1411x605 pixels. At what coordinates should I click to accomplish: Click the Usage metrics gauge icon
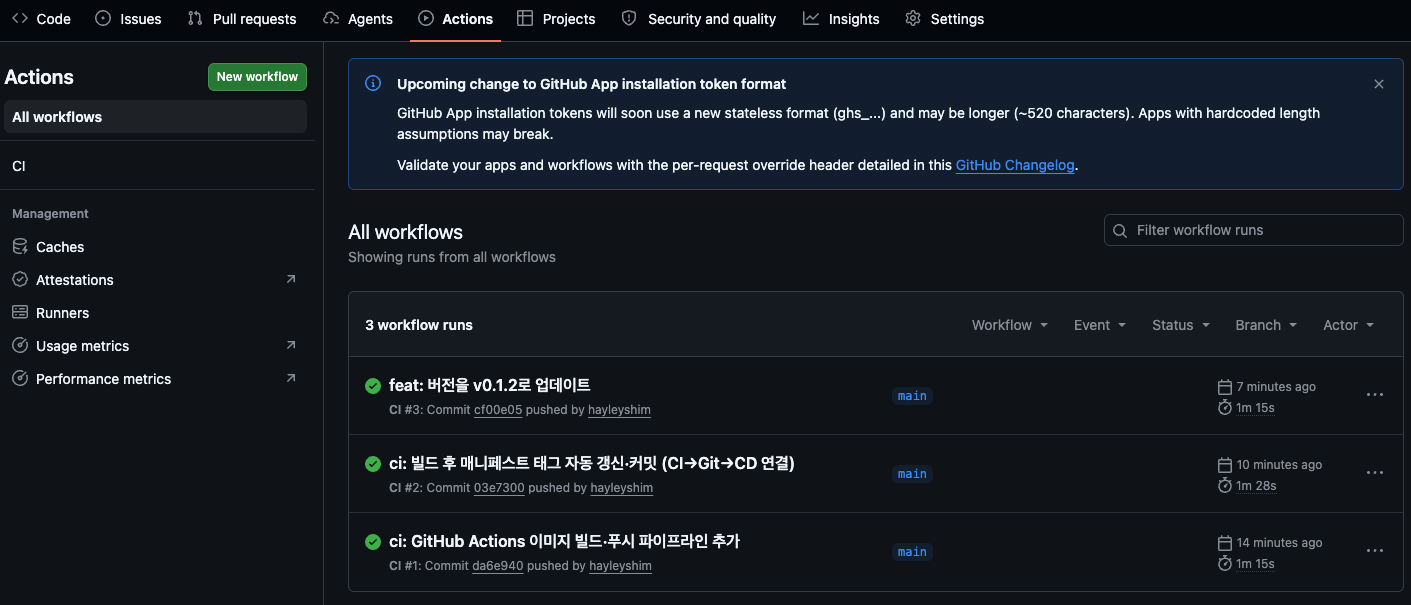tap(19, 346)
